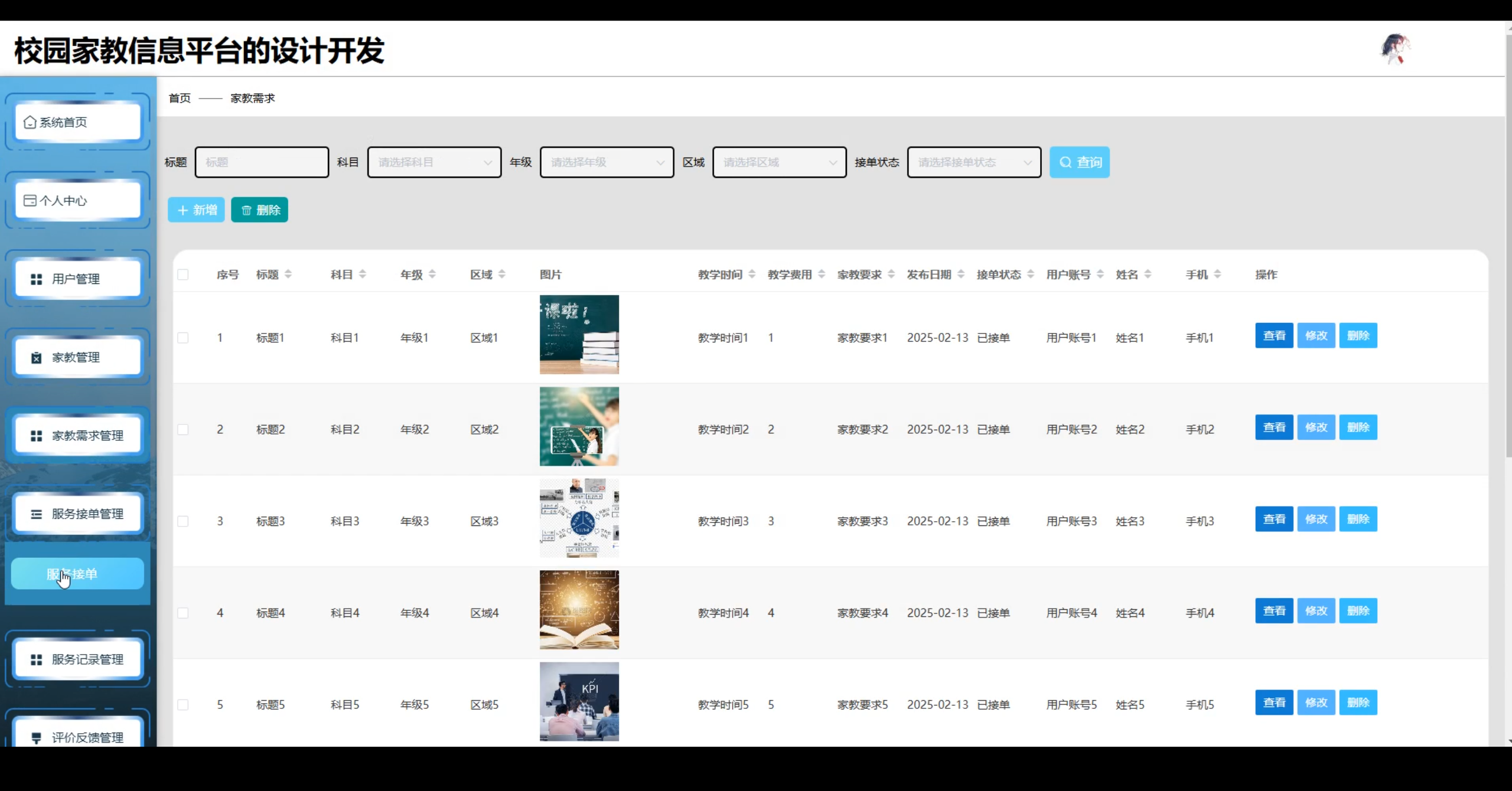The height and width of the screenshot is (791, 1512).
Task: Click the 个人中心 profile icon
Action: click(x=30, y=200)
